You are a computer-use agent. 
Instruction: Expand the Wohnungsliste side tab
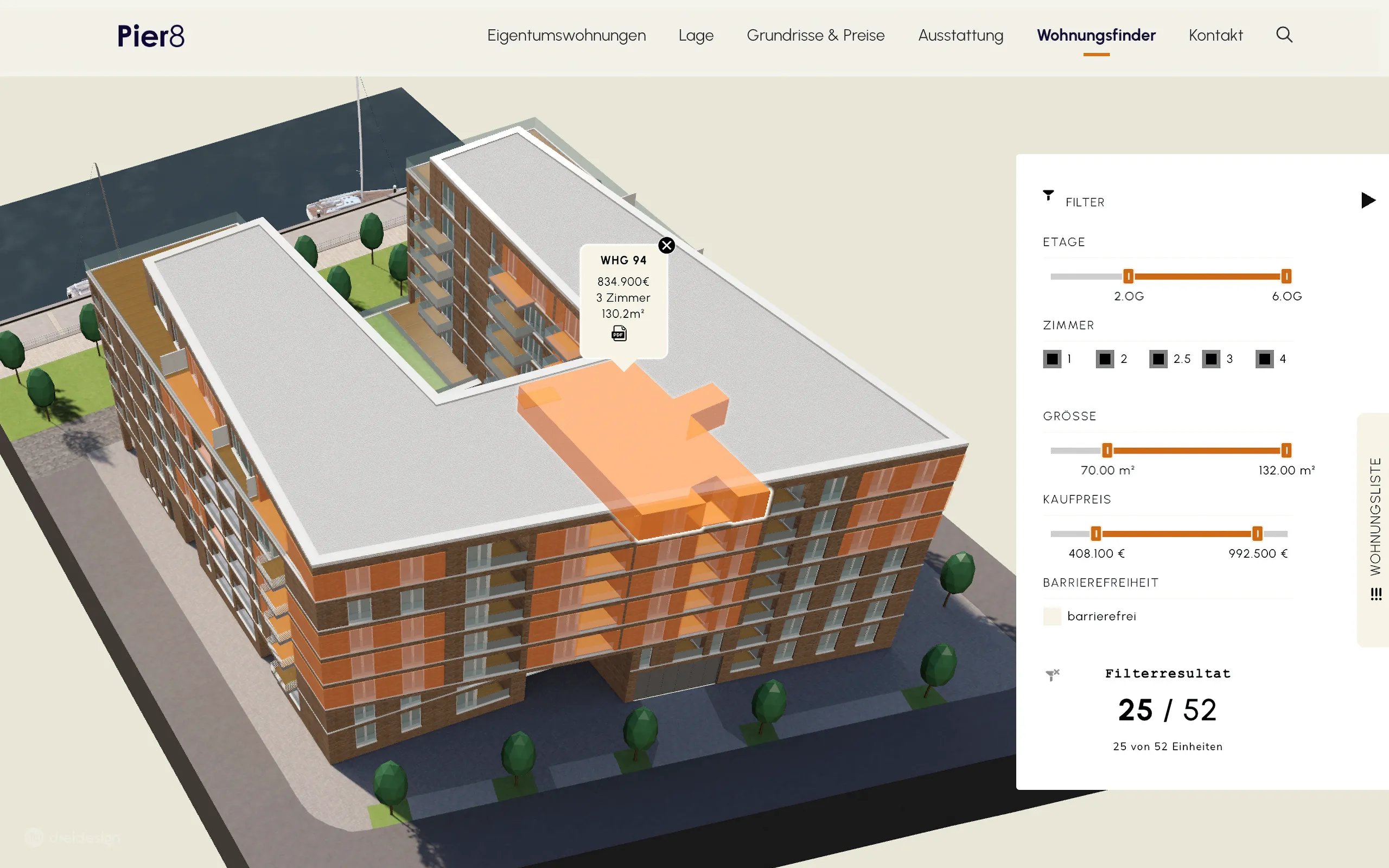(x=1375, y=516)
